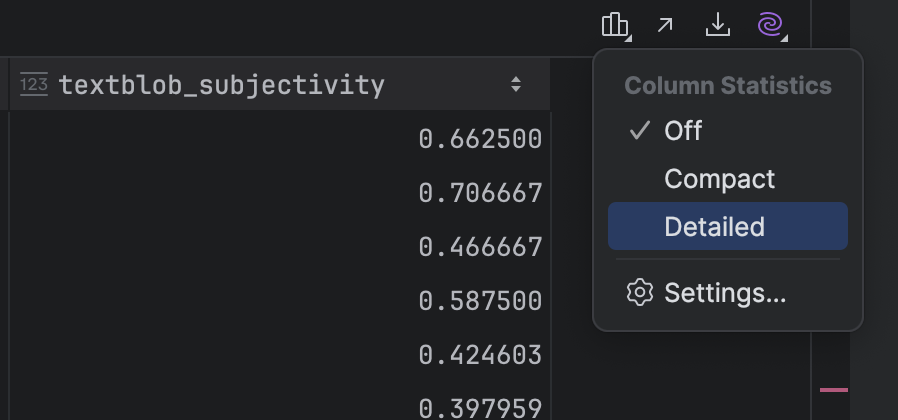Click the open-in-new-tab arrow icon
This screenshot has width=898, height=420.
click(x=665, y=25)
